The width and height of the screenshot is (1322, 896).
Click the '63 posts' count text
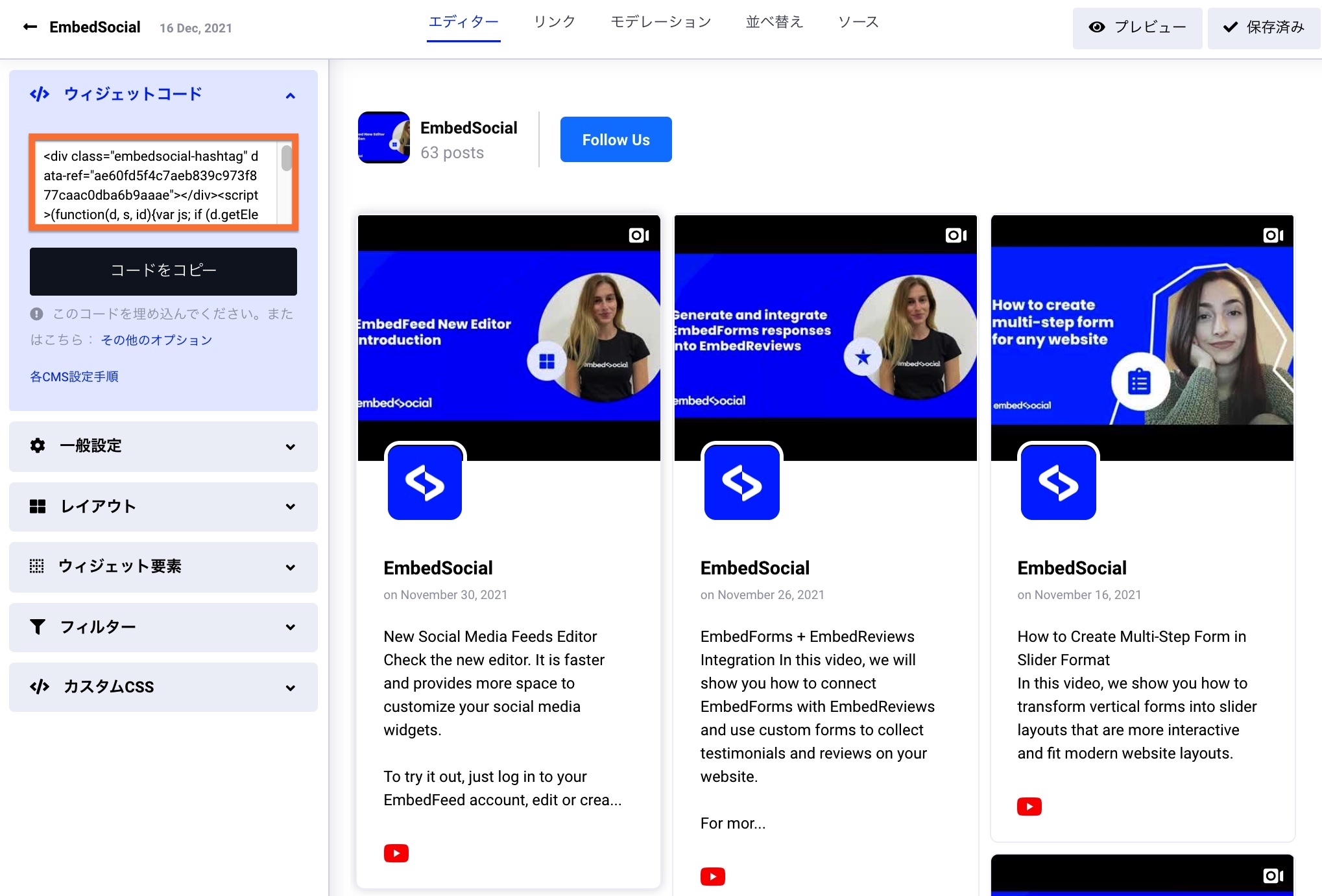tap(452, 153)
